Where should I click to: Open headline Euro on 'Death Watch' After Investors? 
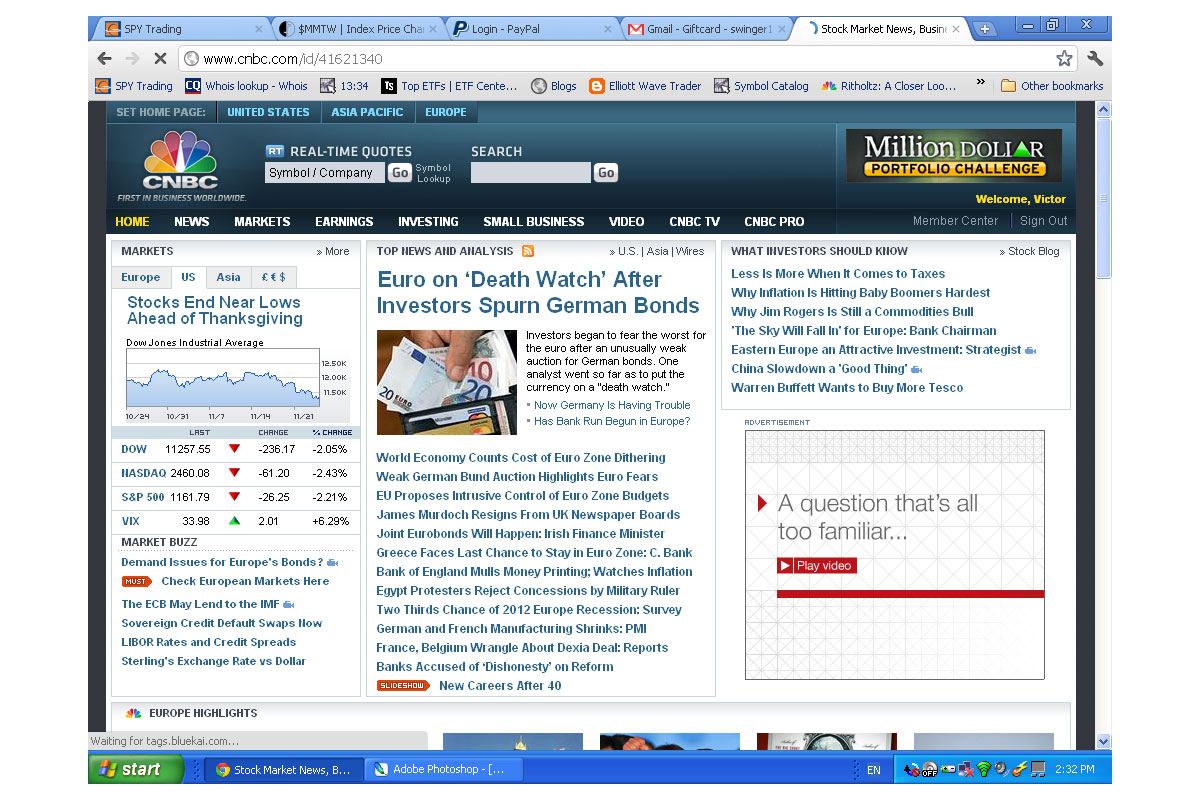click(538, 292)
